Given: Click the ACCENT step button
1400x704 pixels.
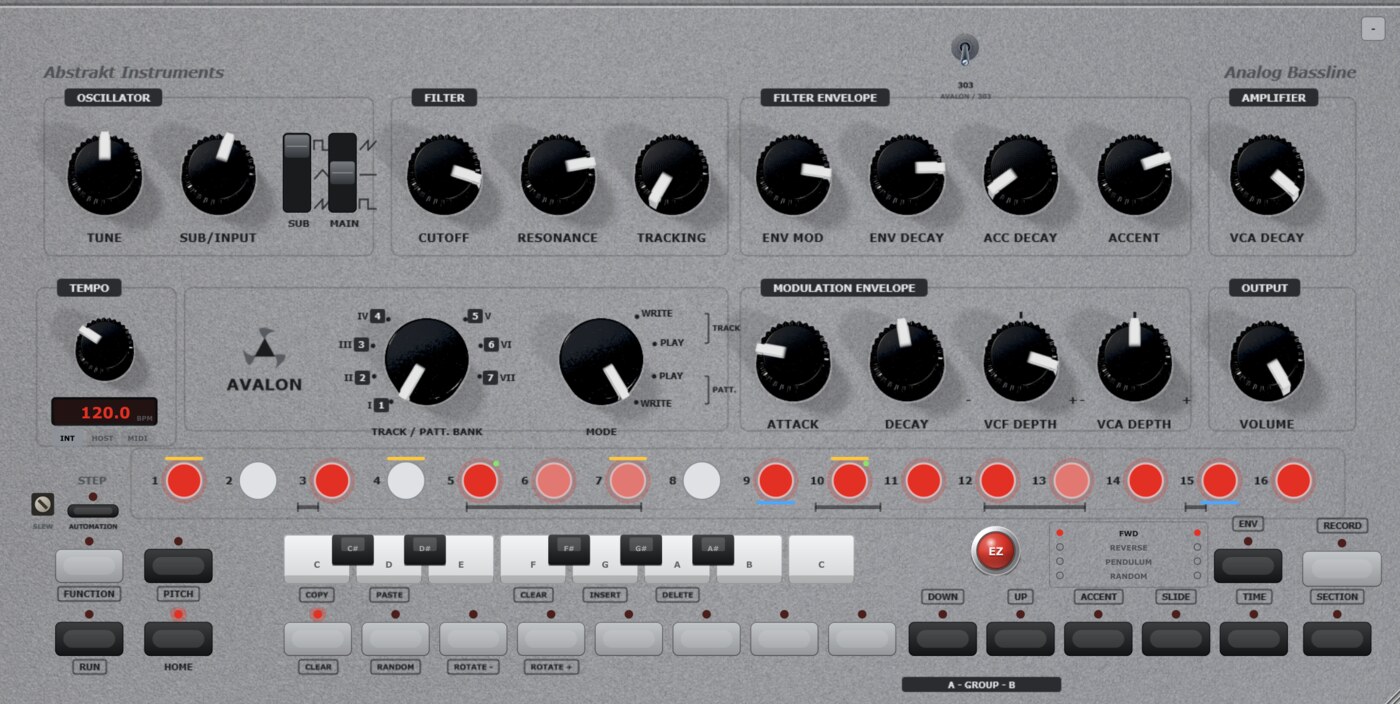Looking at the screenshot, I should tap(1098, 639).
